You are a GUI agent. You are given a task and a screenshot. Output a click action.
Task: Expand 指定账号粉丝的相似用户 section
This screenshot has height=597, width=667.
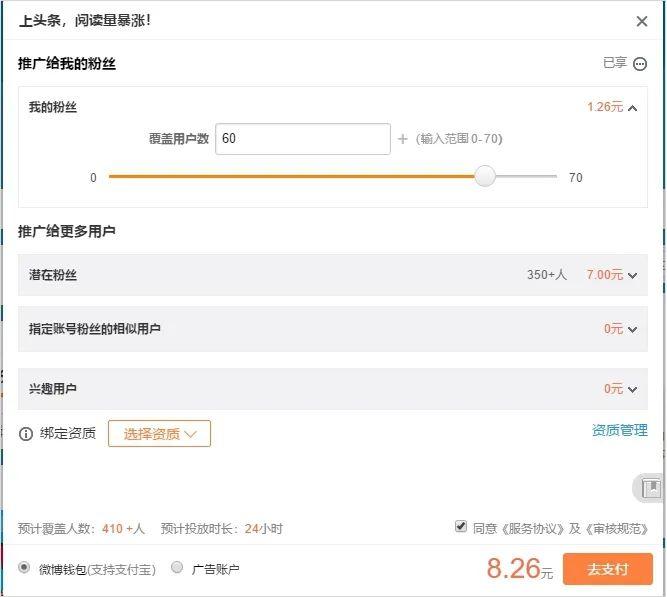pos(632,329)
